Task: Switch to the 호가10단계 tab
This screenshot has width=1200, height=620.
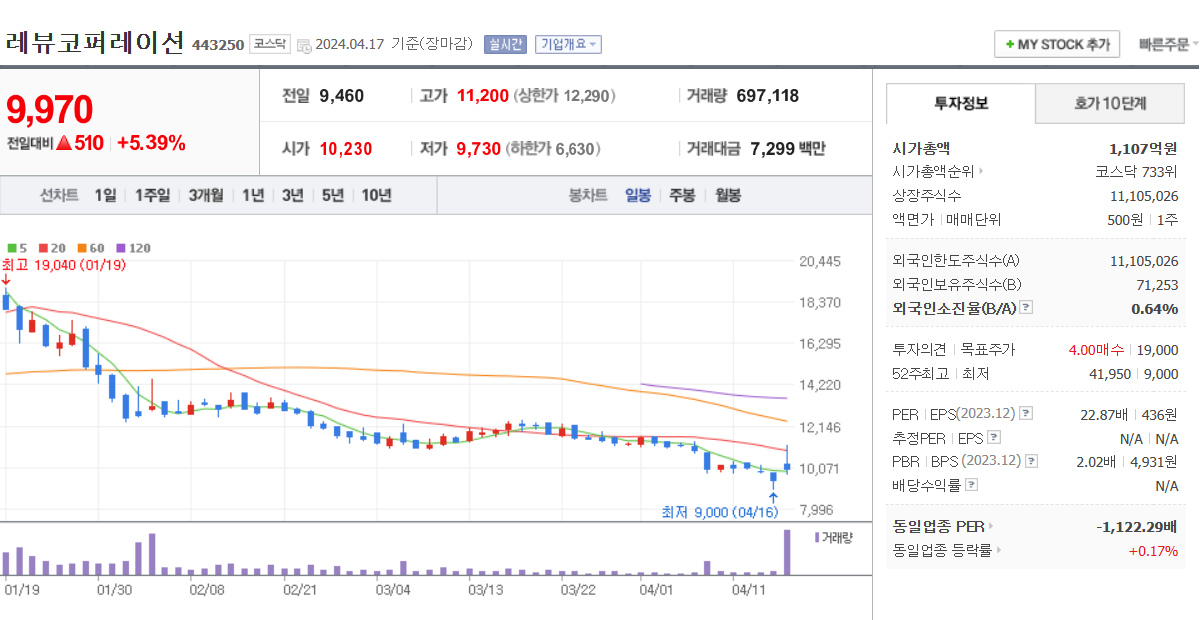Action: [x=1110, y=102]
